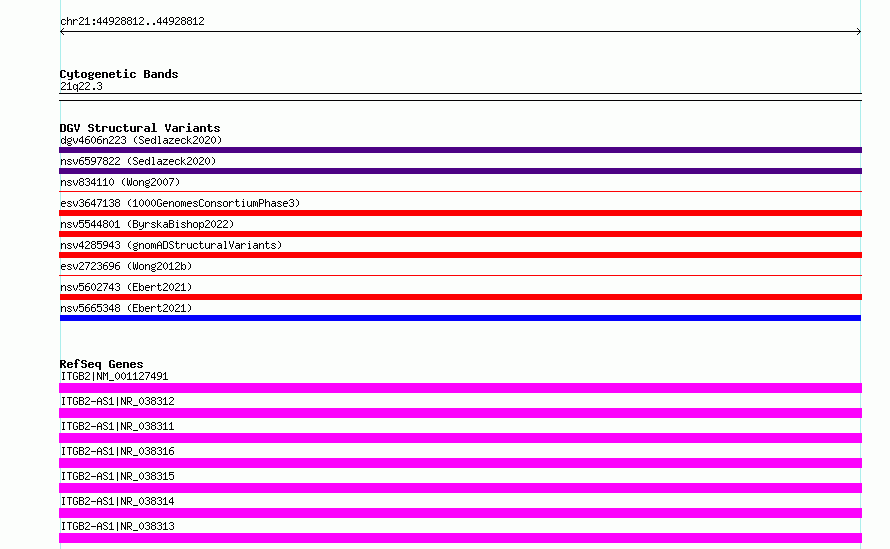Screen dimensions: 890x549
Task: Open variant nsv5544801 (ByrskaBishop2022) label
Action: point(147,224)
